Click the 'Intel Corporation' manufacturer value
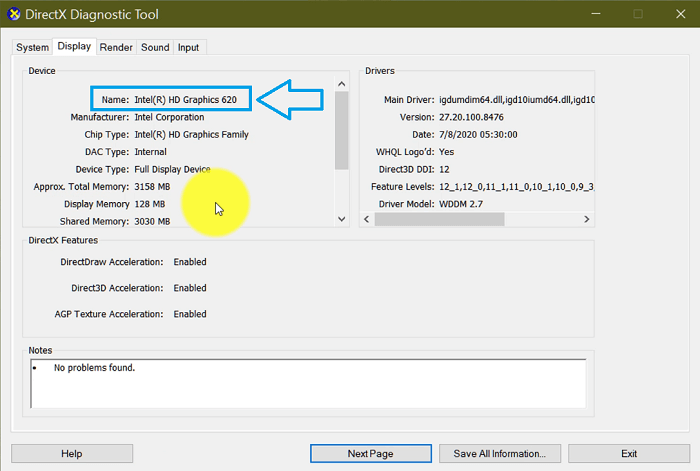Screen dimensions: 700x471 tap(169, 117)
